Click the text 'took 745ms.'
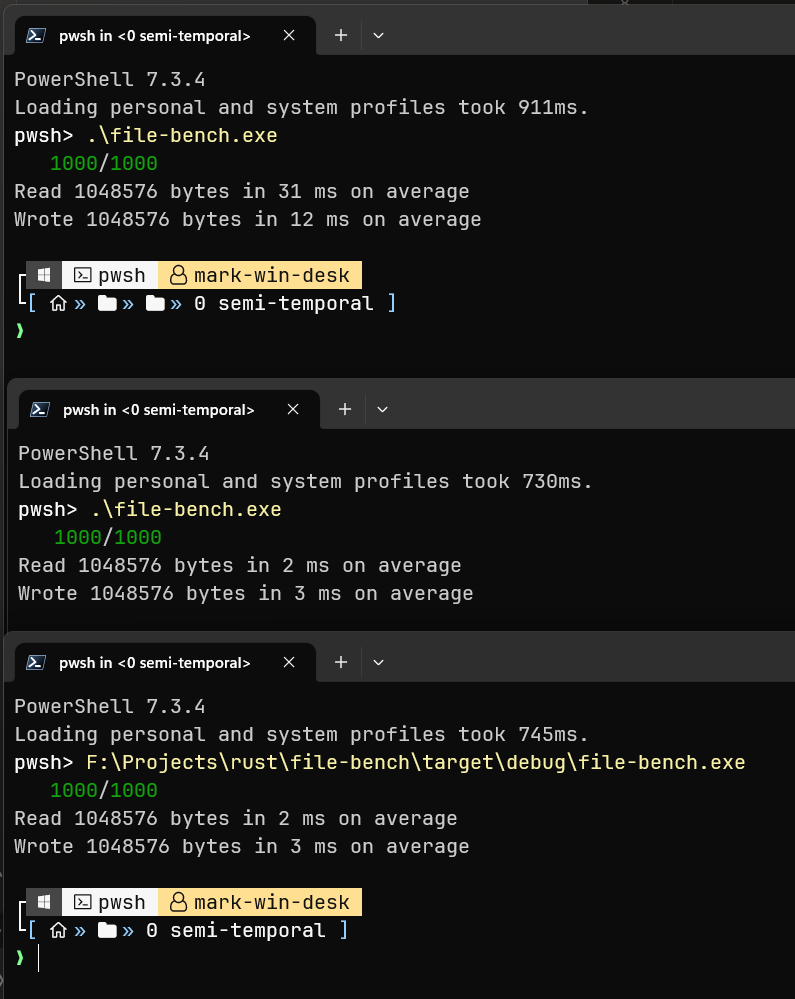The image size is (795, 999). point(523,735)
